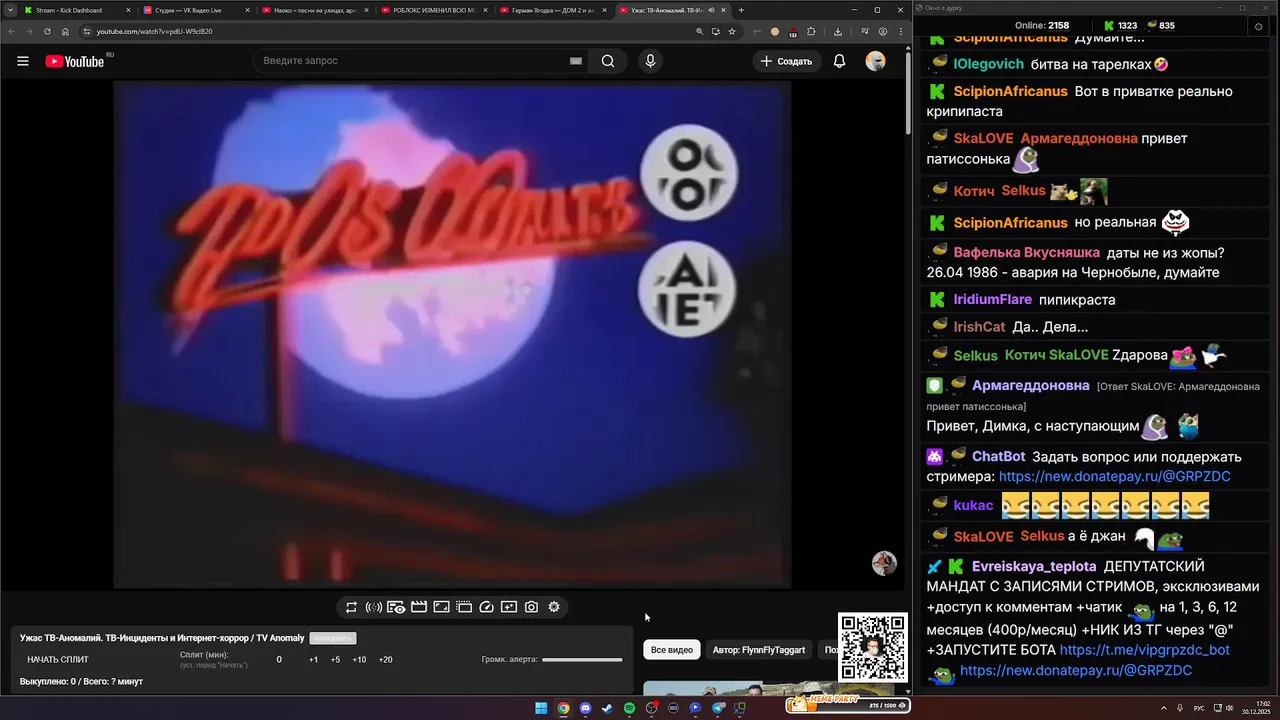This screenshot has width=1280, height=720.
Task: Click the filmstrip window icon in player toolbar
Action: pyautogui.click(x=464, y=607)
